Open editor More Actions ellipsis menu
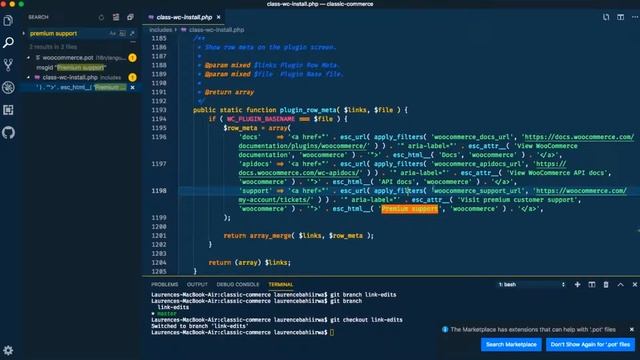640x360 pixels. click(x=635, y=17)
